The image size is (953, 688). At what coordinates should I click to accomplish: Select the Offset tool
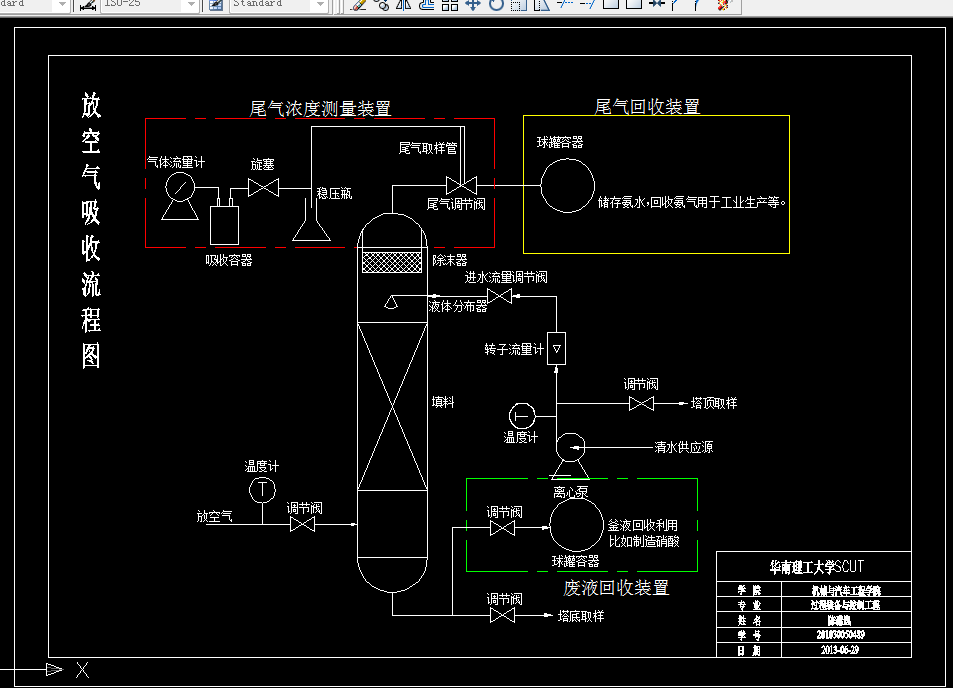pyautogui.click(x=427, y=6)
